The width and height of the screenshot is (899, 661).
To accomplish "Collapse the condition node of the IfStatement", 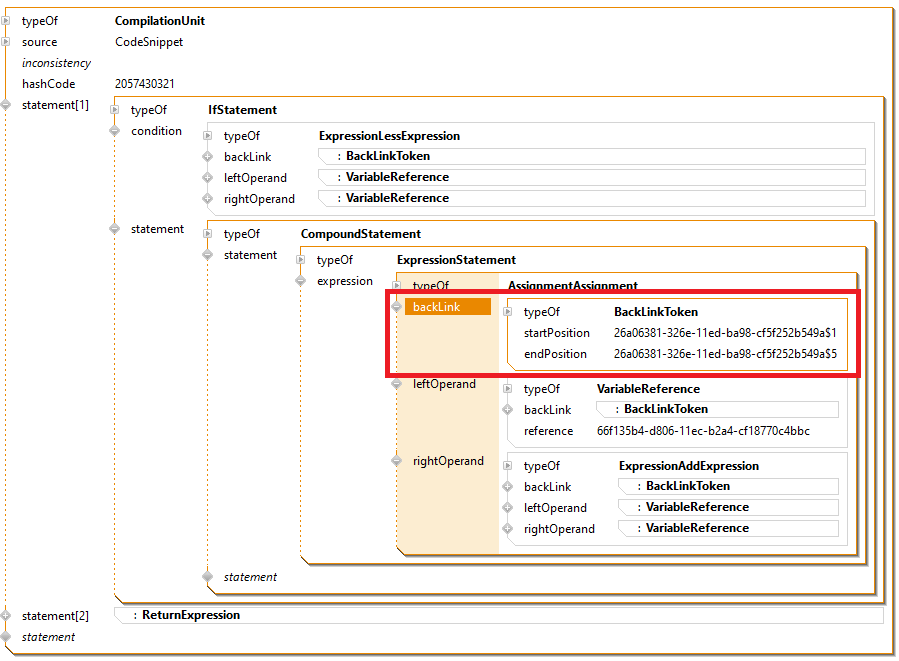I will (x=115, y=131).
